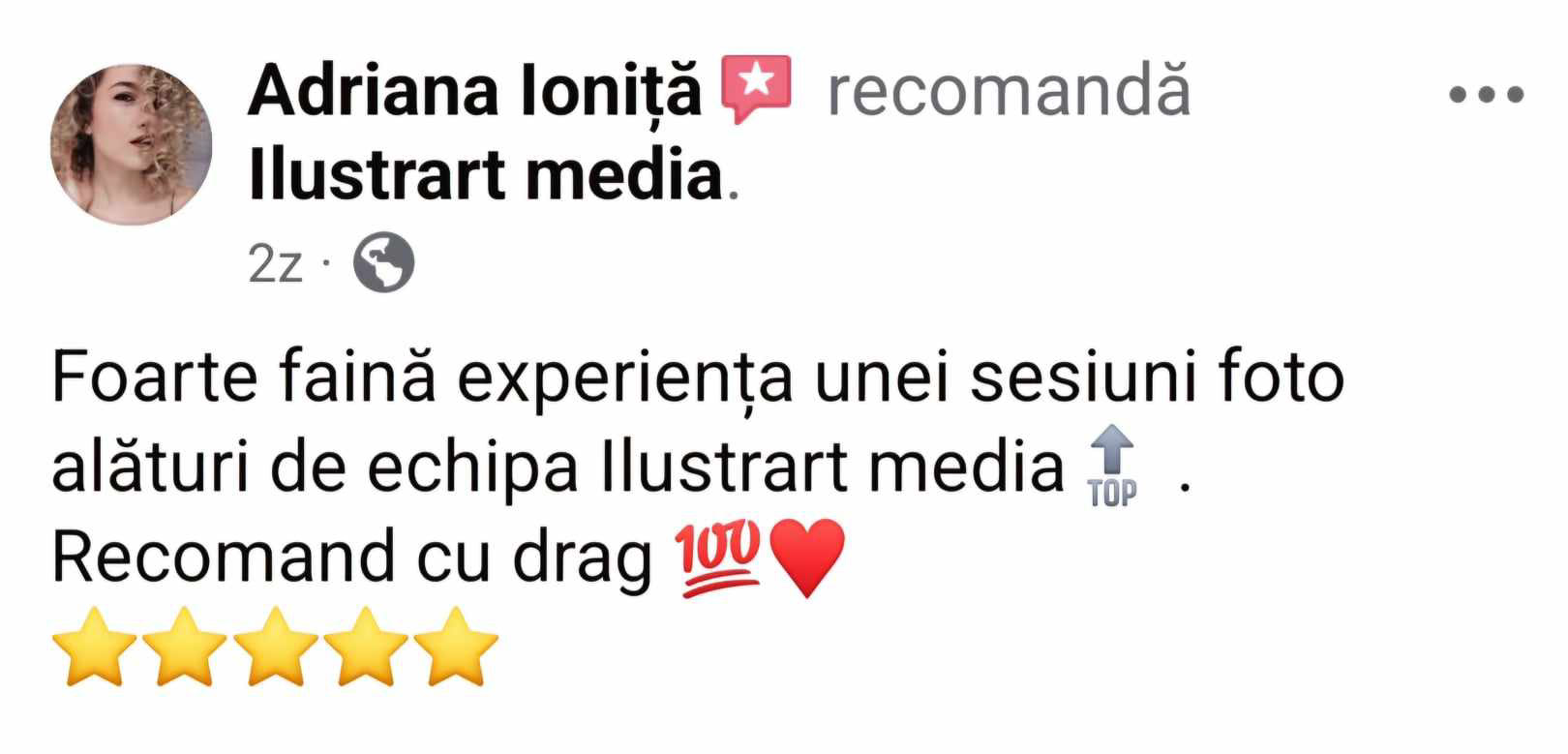This screenshot has width=1568, height=754.
Task: Click the text Recomand cu drag
Action: click(x=352, y=559)
